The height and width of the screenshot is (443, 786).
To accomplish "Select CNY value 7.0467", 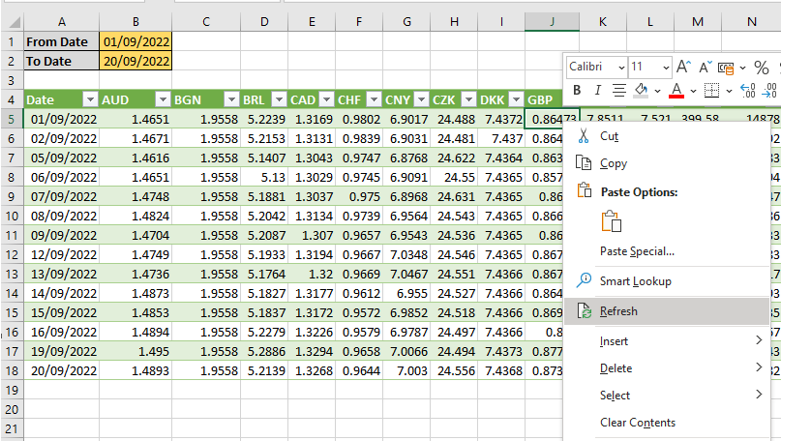I will [x=407, y=274].
